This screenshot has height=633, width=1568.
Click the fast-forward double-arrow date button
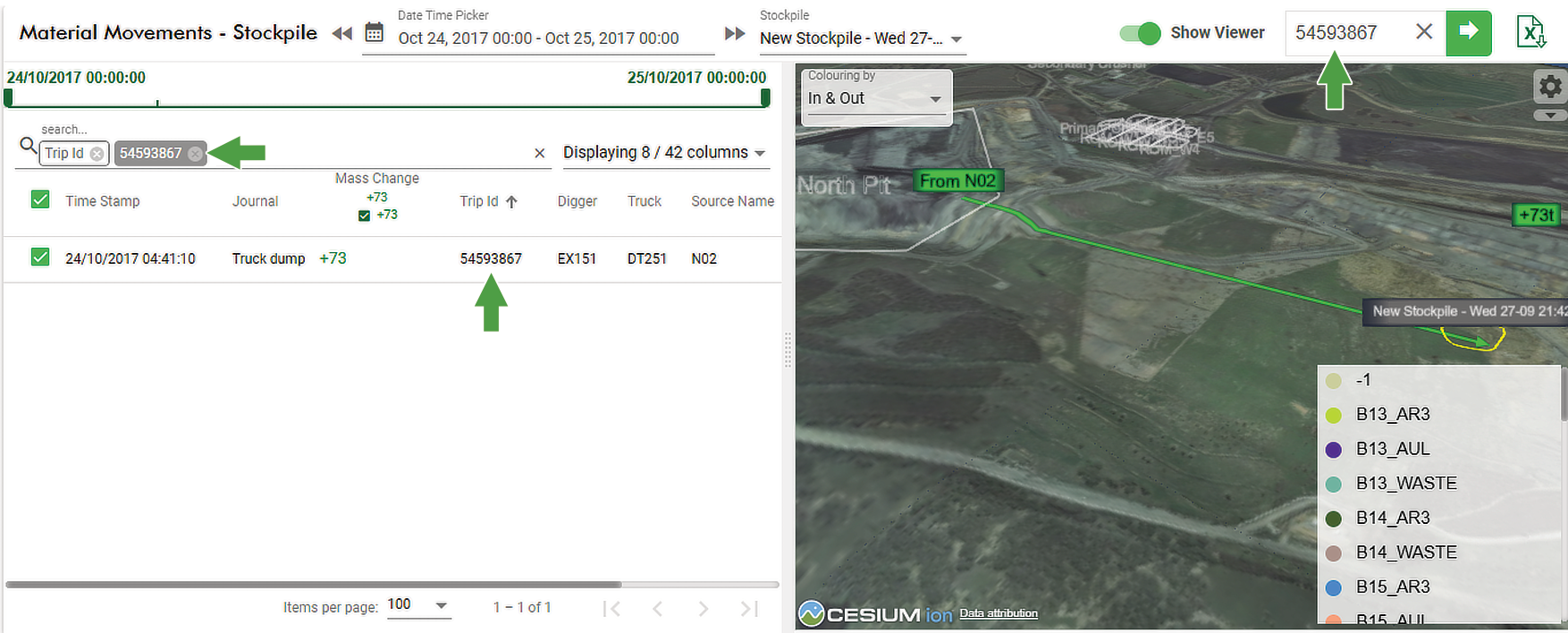click(x=735, y=34)
